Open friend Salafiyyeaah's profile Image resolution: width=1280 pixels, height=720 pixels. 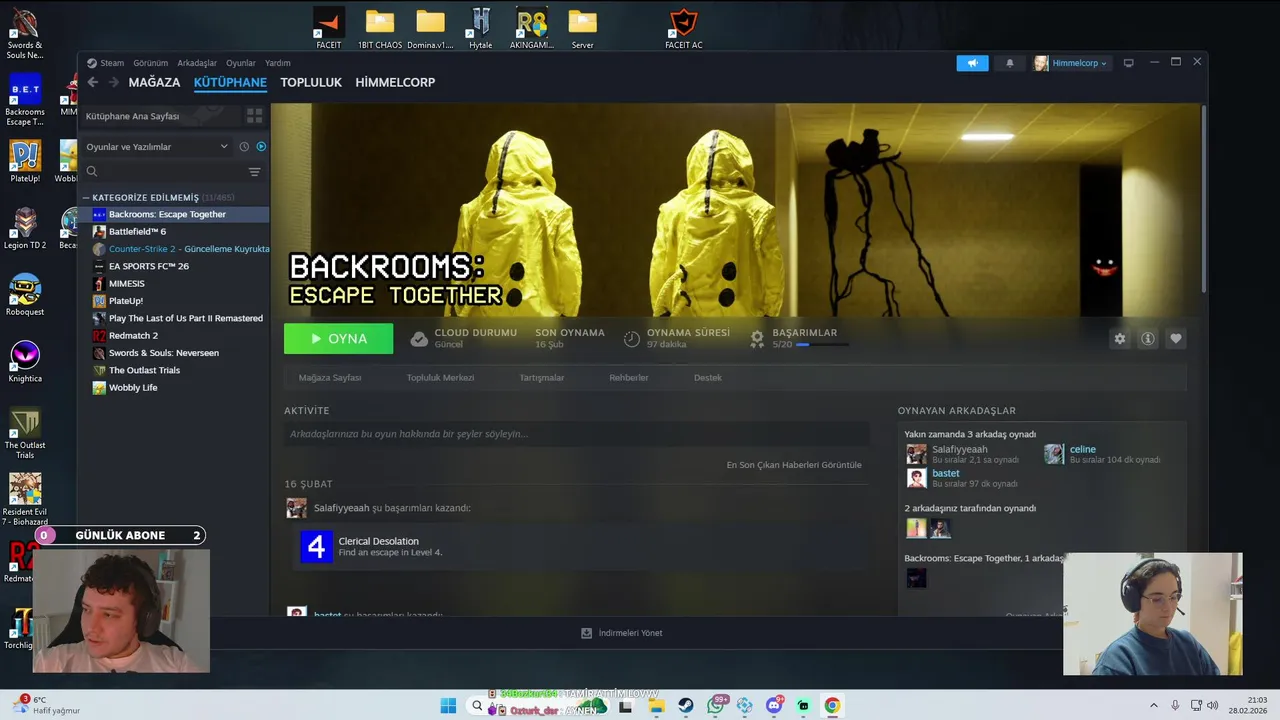click(959, 449)
